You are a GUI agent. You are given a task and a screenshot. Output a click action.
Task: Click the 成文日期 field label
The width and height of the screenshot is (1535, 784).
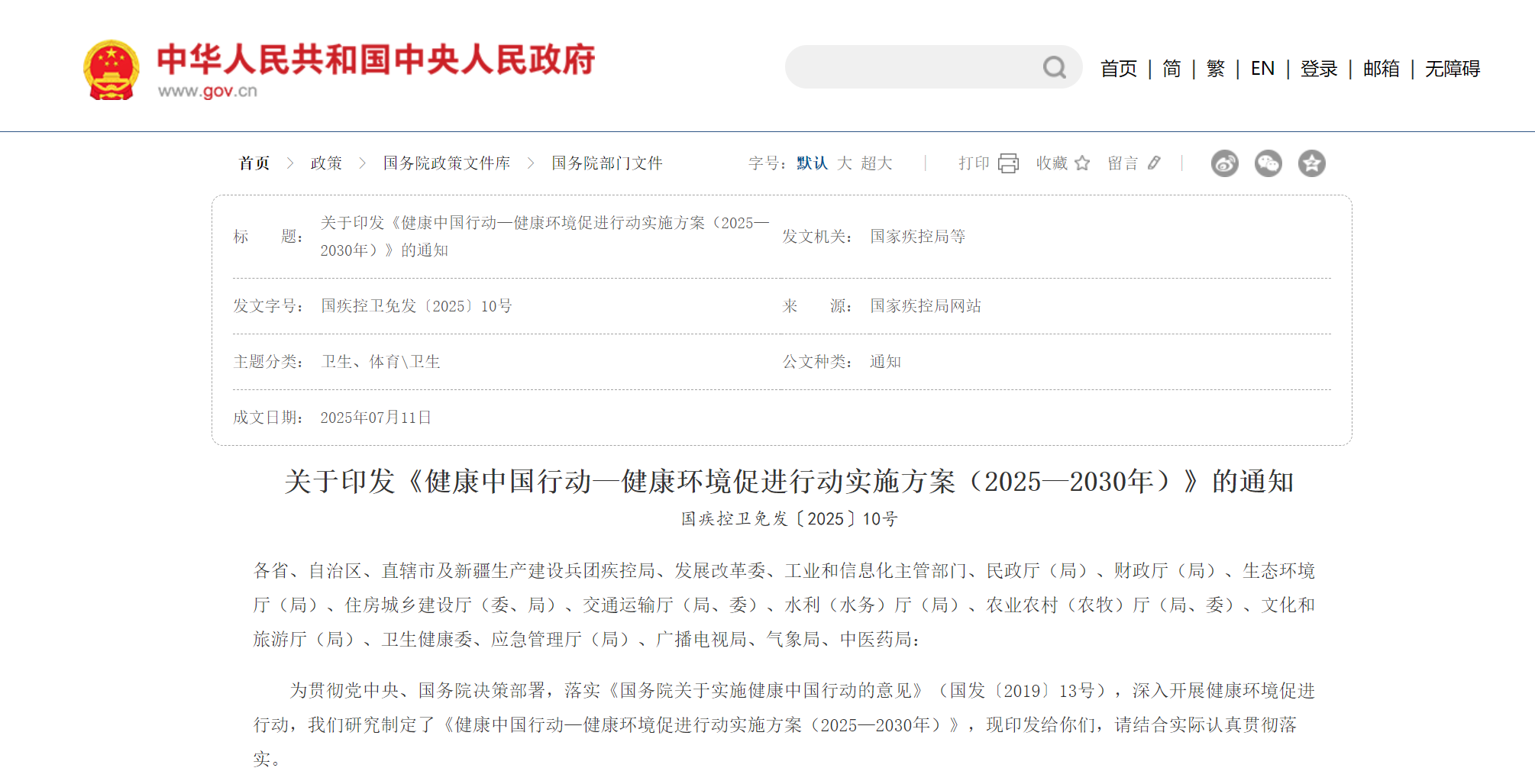268,418
